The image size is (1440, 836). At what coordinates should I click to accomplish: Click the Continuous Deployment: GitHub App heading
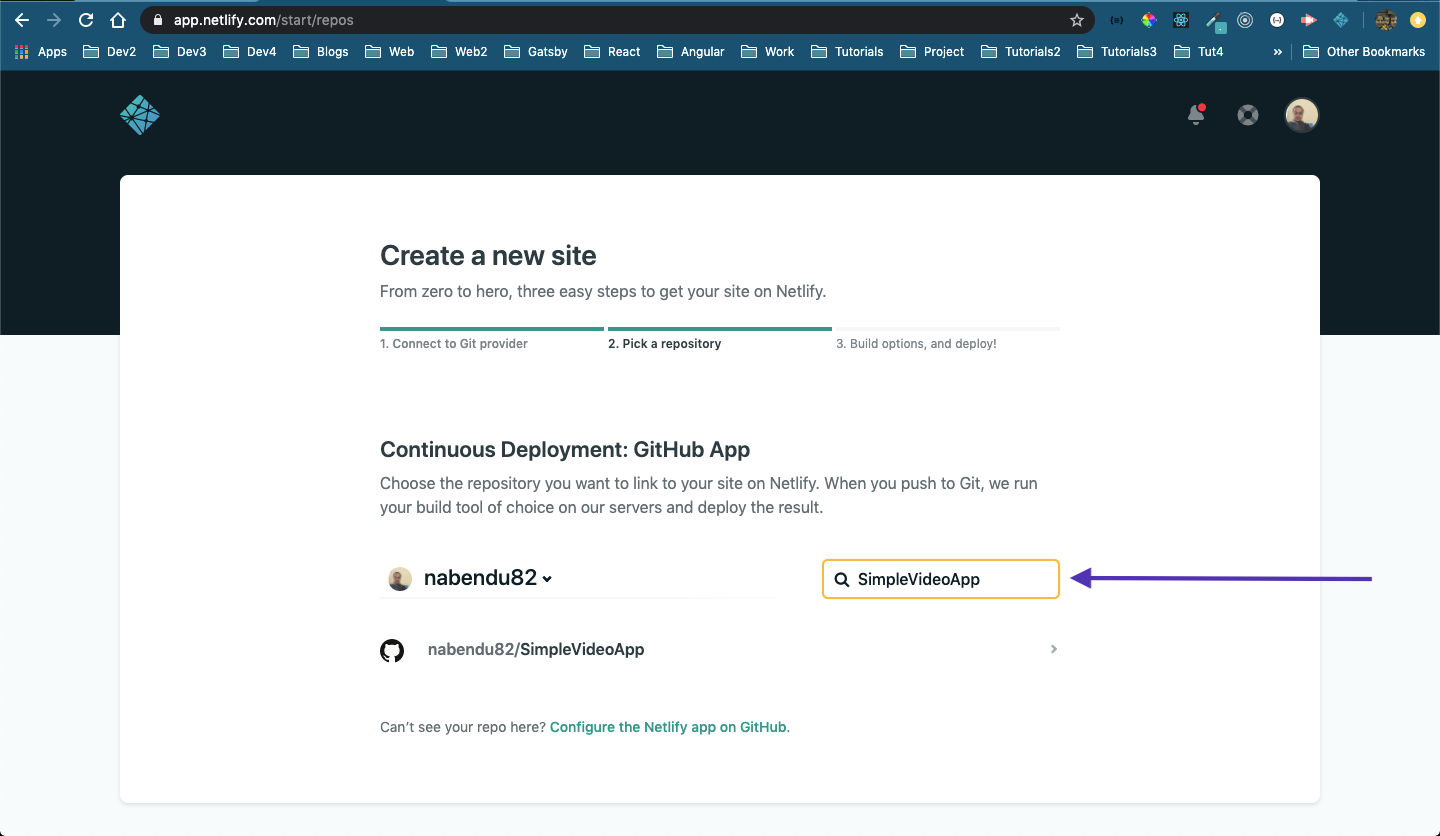click(x=565, y=449)
